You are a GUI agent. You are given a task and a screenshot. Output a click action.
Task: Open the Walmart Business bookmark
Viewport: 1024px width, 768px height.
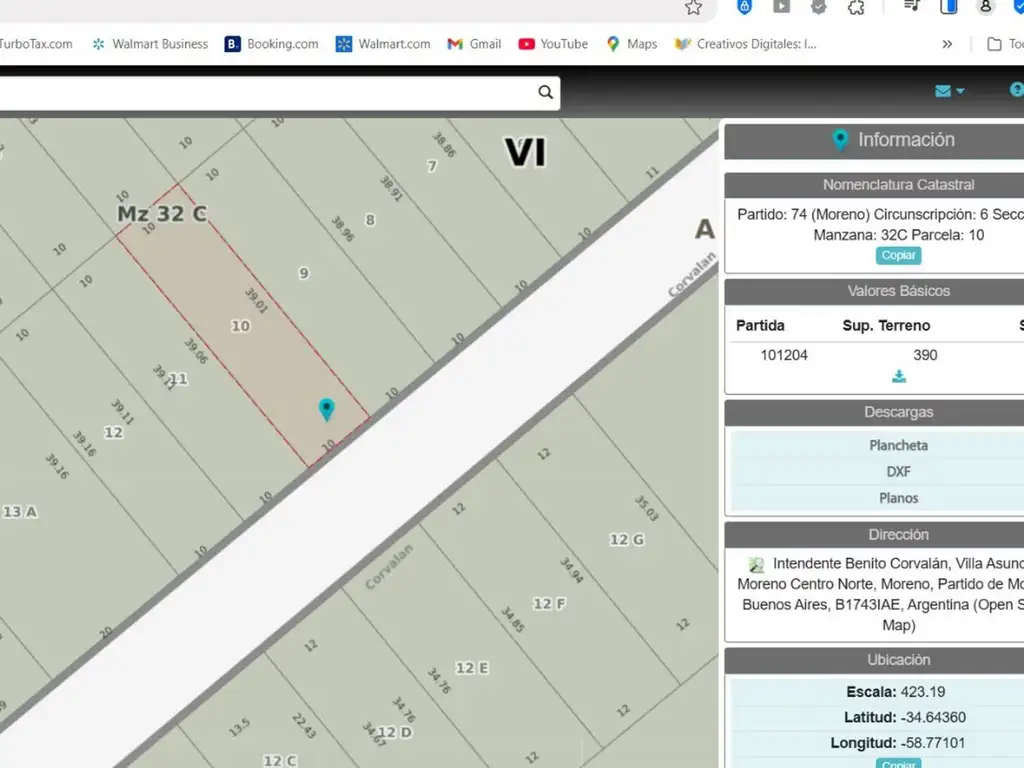point(150,44)
